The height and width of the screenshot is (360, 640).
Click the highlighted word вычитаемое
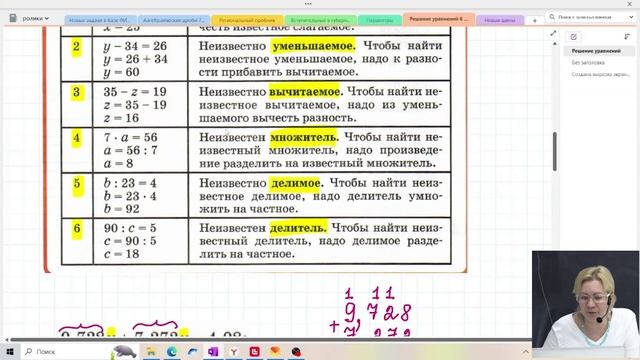point(304,91)
